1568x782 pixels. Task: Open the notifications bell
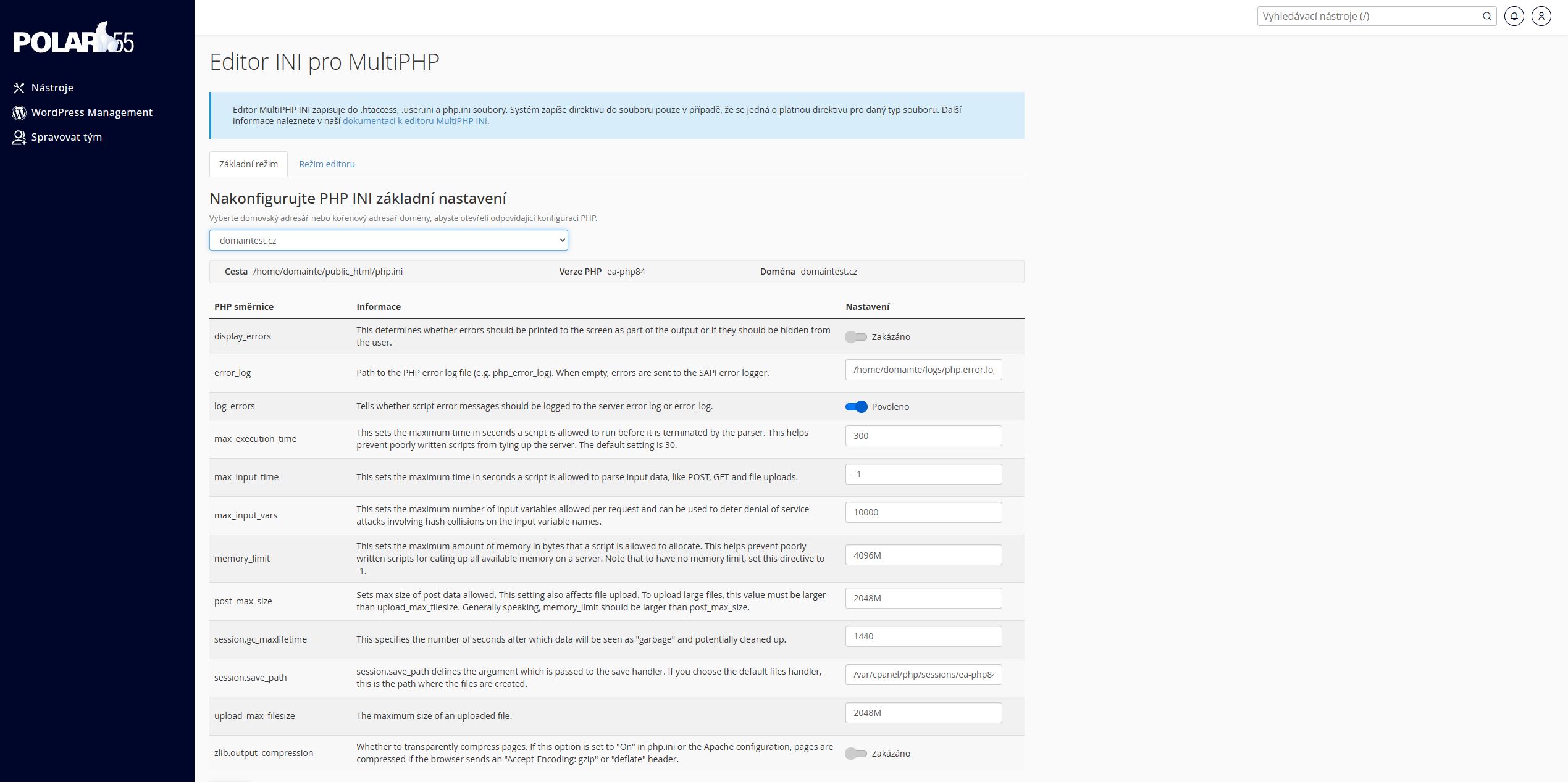point(1514,16)
